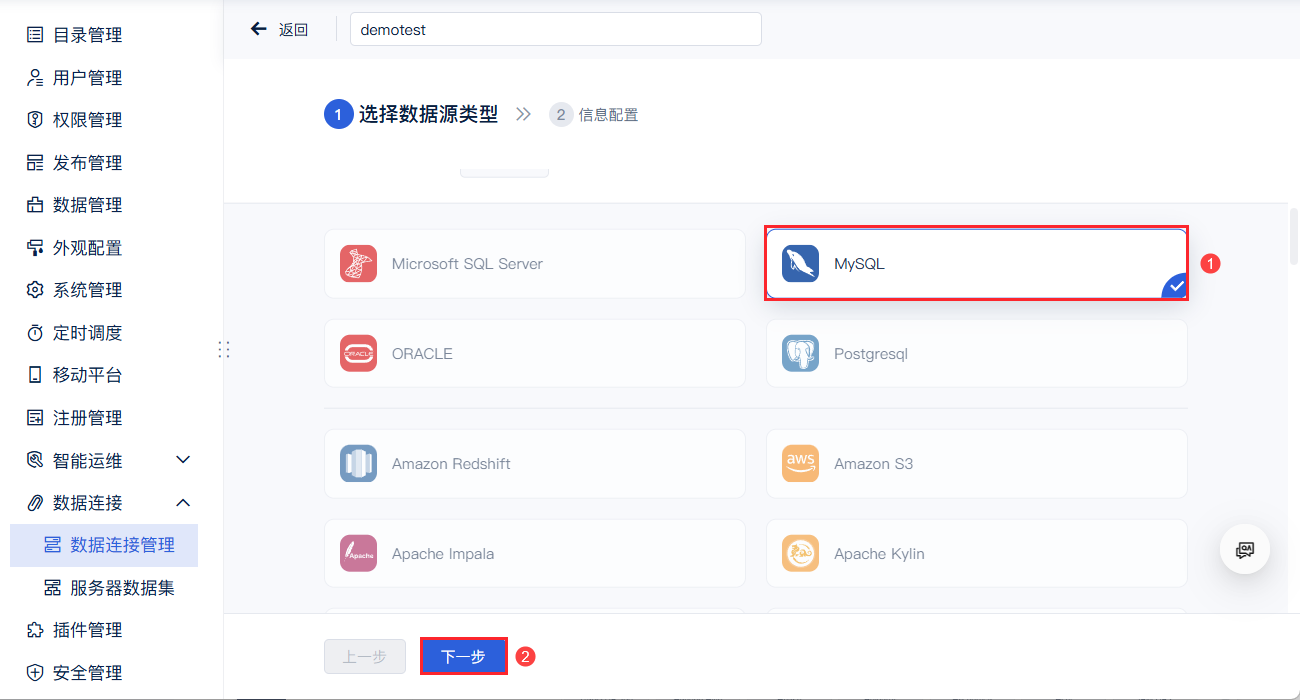Screen dimensions: 1300x700
Task: Click the Apache Kylin logo icon
Action: coord(800,554)
